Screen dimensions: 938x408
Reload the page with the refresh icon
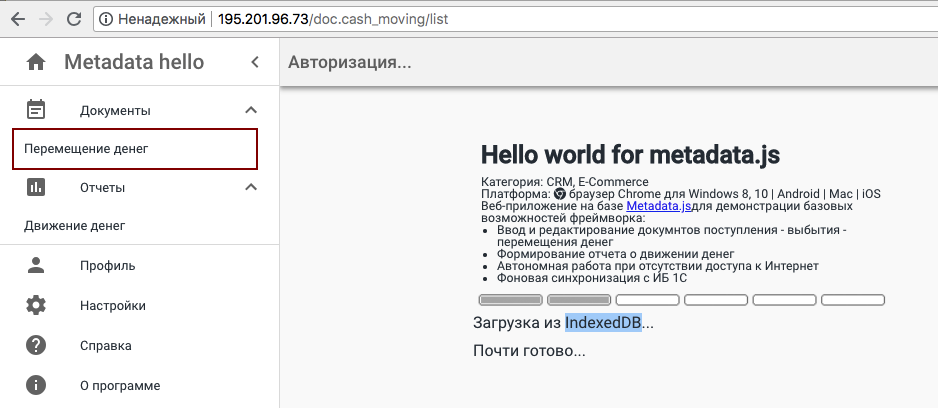[x=74, y=19]
